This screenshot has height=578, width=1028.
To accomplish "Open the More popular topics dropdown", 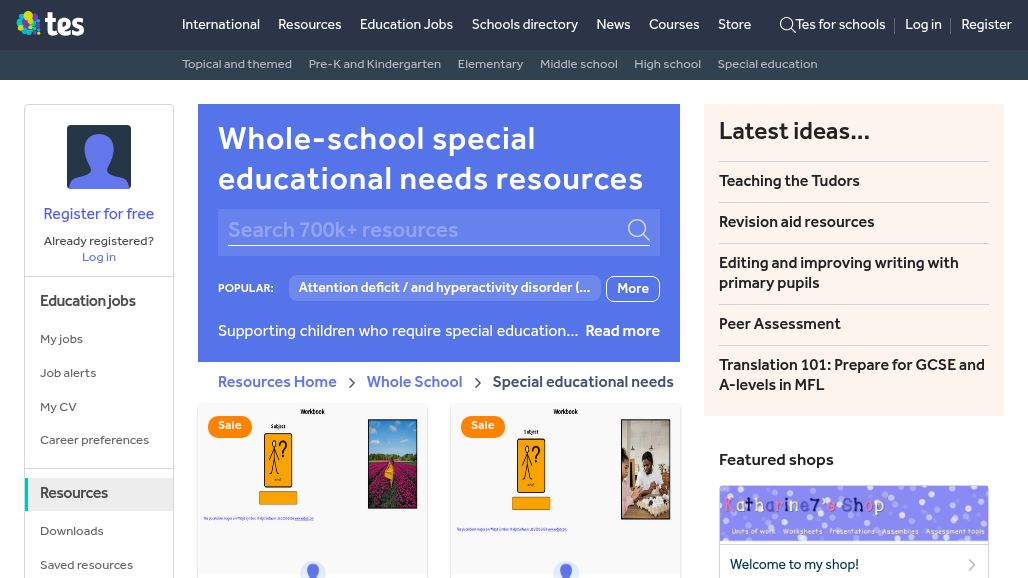I will tap(632, 288).
